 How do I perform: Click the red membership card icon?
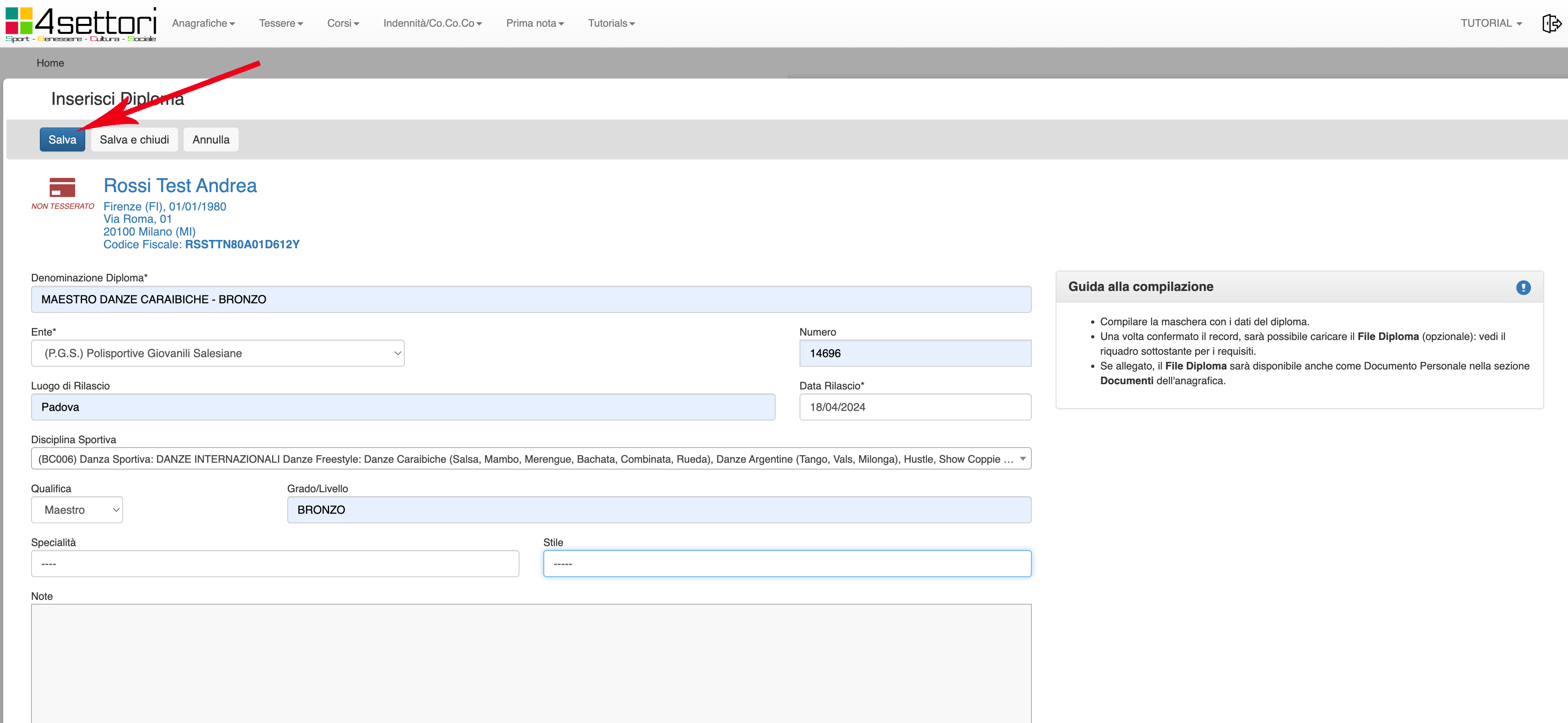[62, 187]
